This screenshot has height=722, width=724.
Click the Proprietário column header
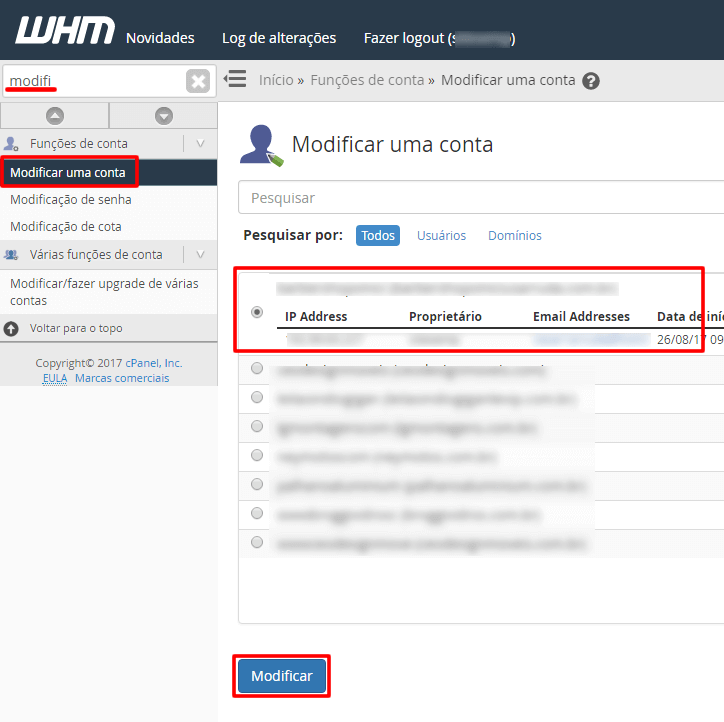[445, 317]
